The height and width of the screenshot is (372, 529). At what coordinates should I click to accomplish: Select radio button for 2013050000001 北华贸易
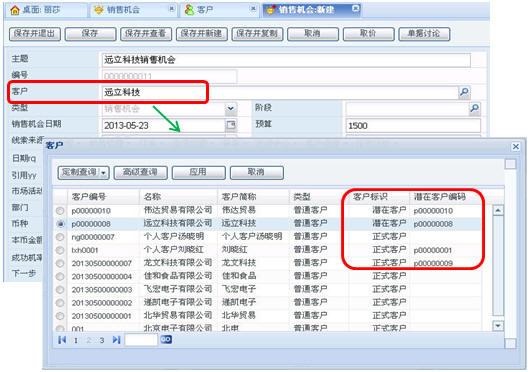60,316
